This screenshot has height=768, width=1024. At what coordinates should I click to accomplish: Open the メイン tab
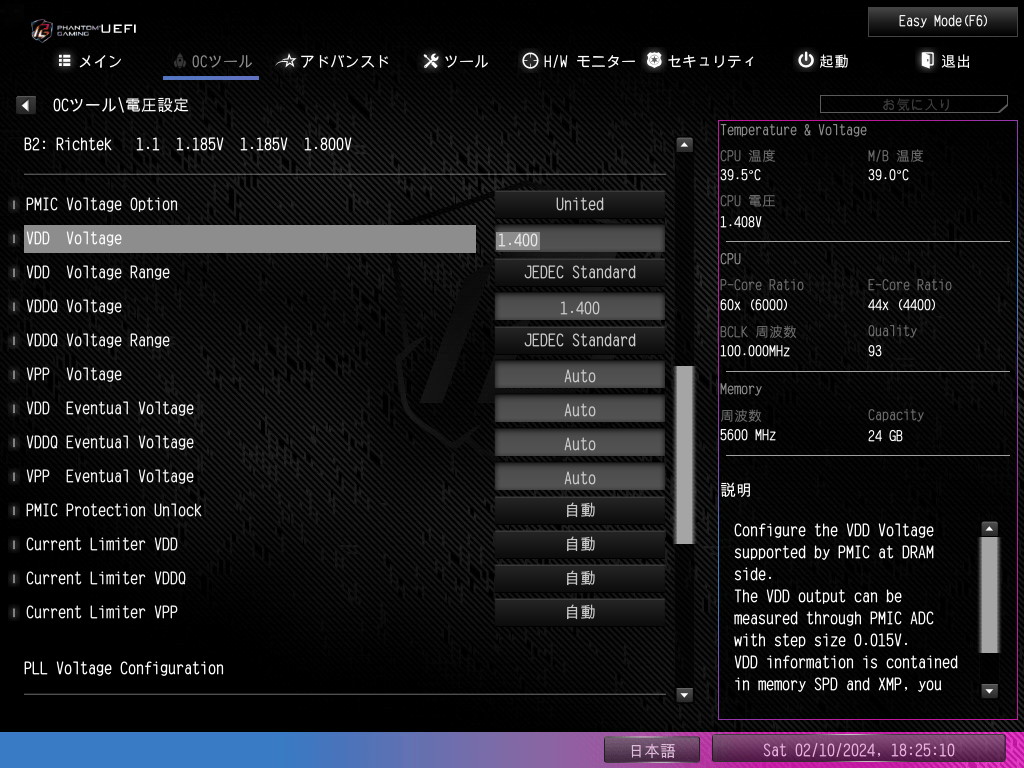point(90,61)
